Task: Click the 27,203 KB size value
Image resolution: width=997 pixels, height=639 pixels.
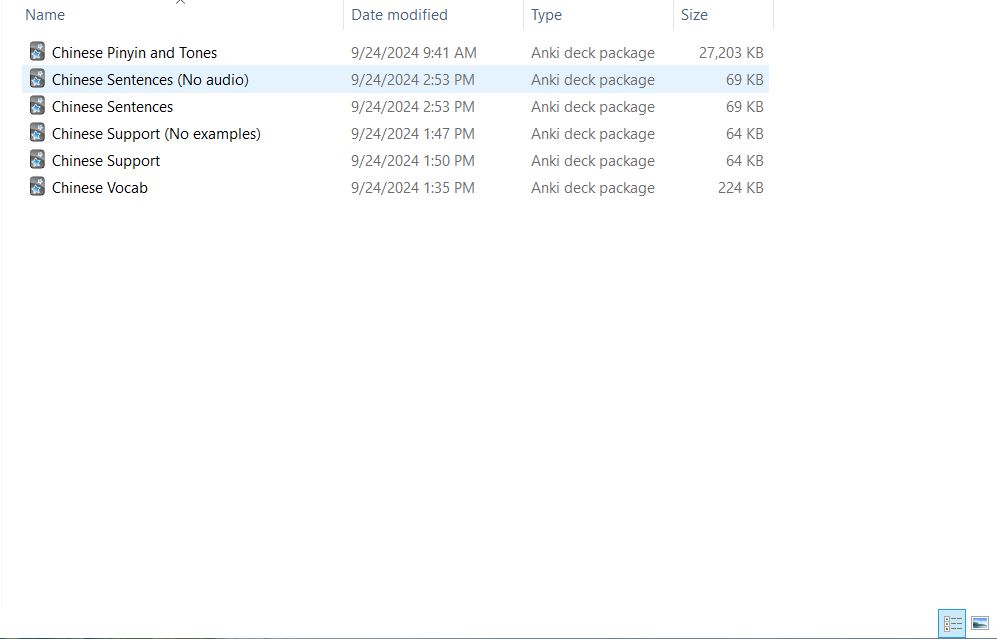Action: (731, 53)
